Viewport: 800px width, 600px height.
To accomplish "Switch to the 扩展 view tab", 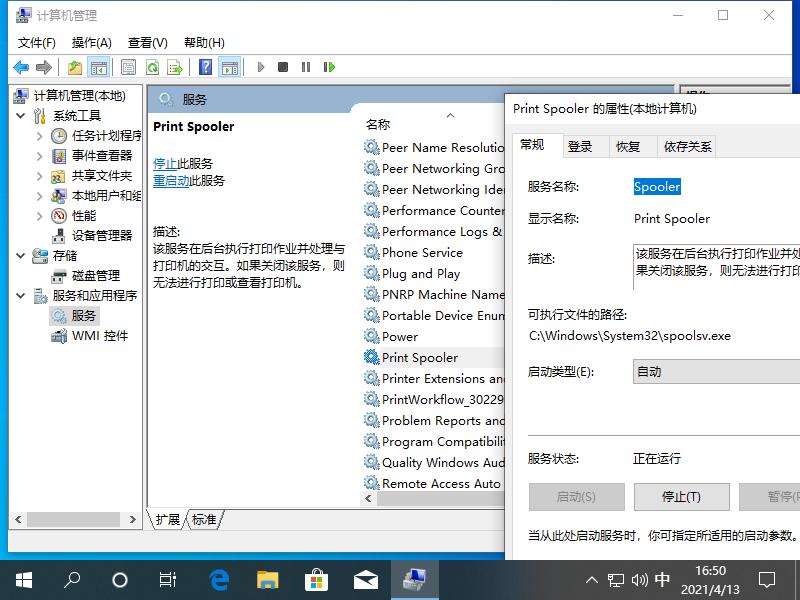I will (x=168, y=519).
